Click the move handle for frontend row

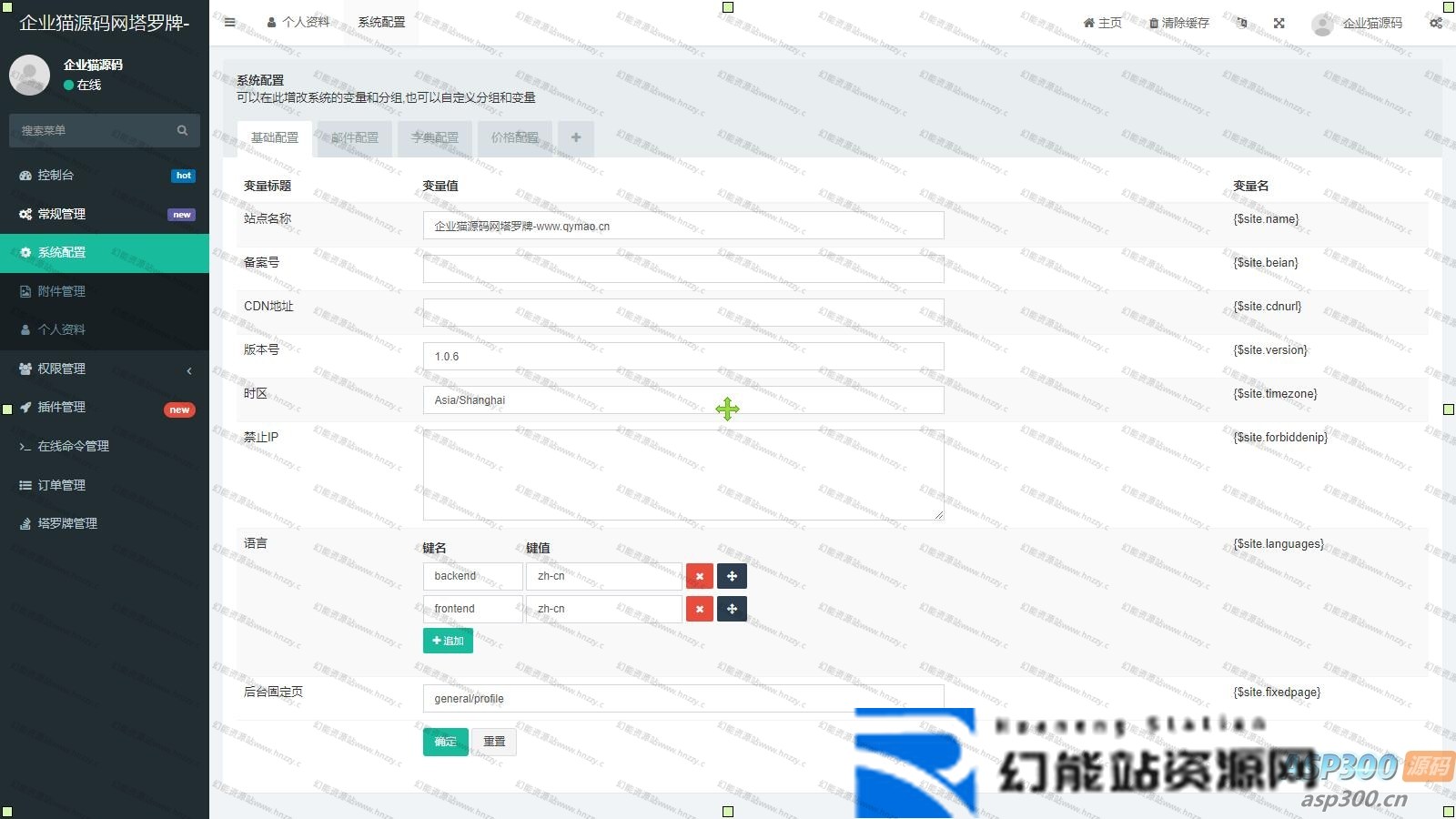tap(732, 609)
